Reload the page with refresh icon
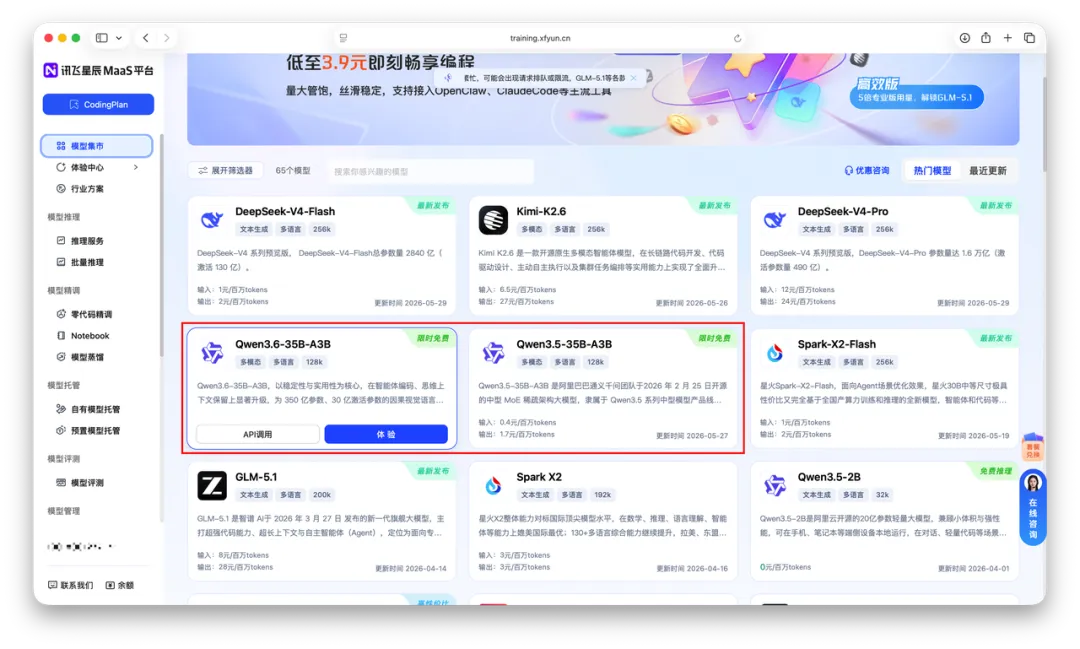 click(738, 39)
